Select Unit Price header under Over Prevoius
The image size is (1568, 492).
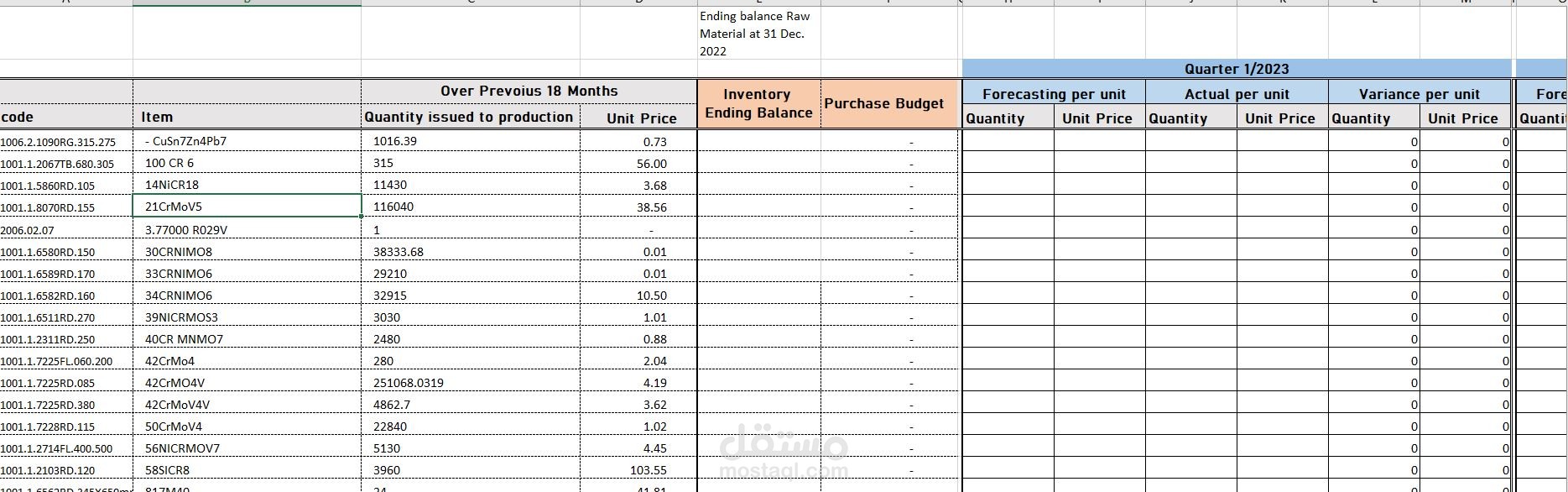click(x=638, y=118)
